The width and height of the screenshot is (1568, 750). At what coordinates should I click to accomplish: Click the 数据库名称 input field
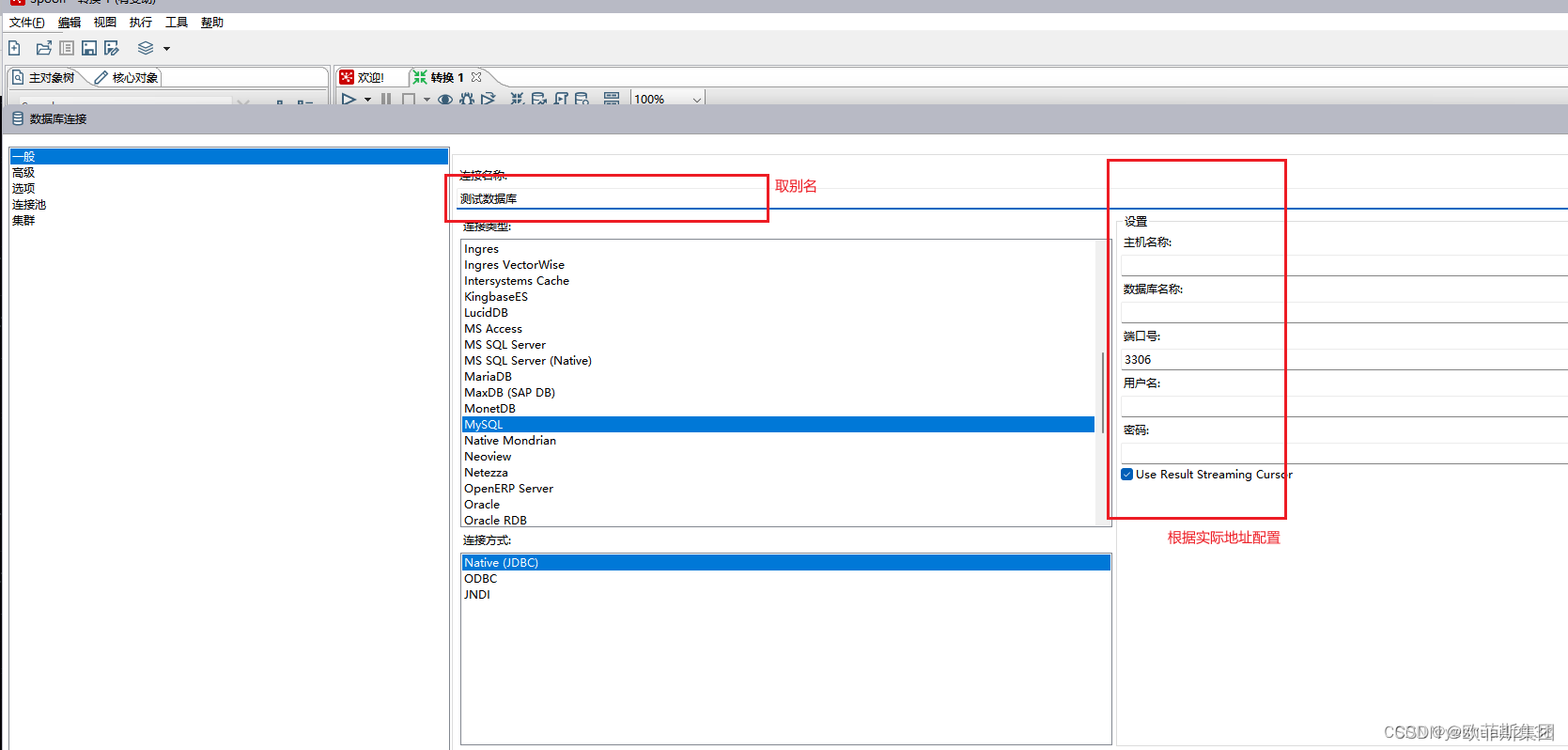(1344, 312)
